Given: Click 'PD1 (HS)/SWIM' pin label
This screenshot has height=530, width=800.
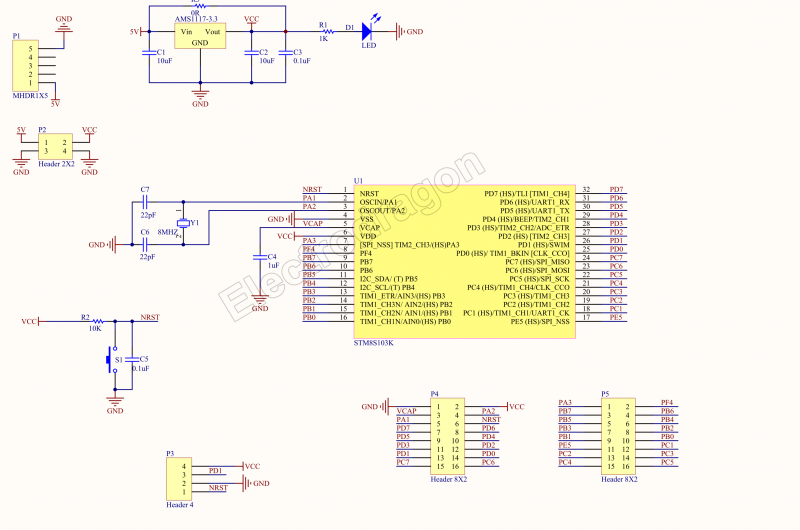Looking at the screenshot, I should pyautogui.click(x=543, y=244).
